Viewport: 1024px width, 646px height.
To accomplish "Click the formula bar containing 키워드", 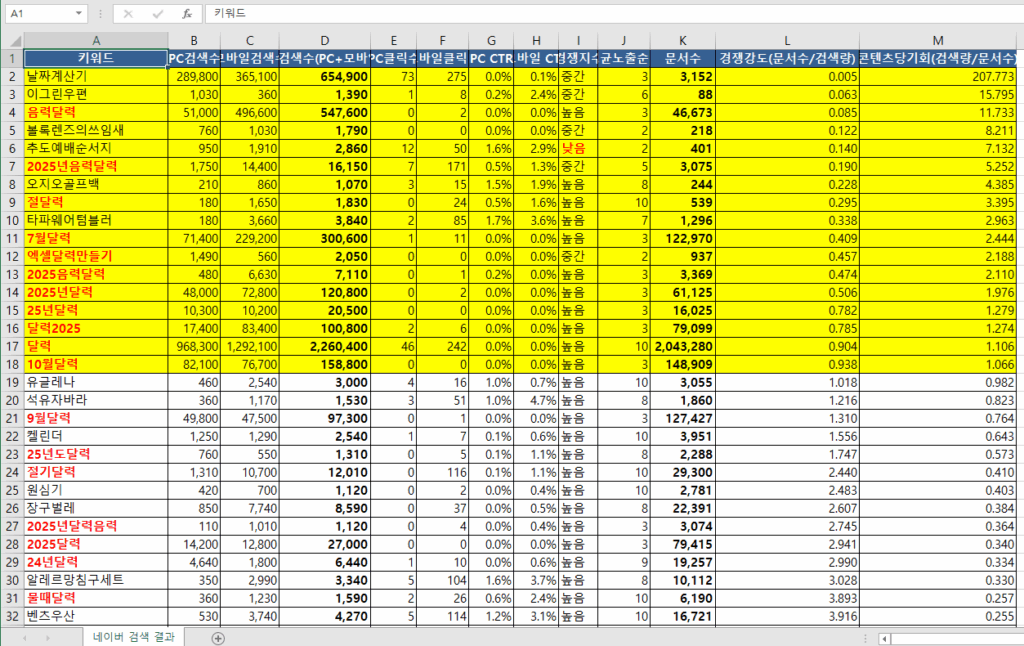I will (614, 13).
